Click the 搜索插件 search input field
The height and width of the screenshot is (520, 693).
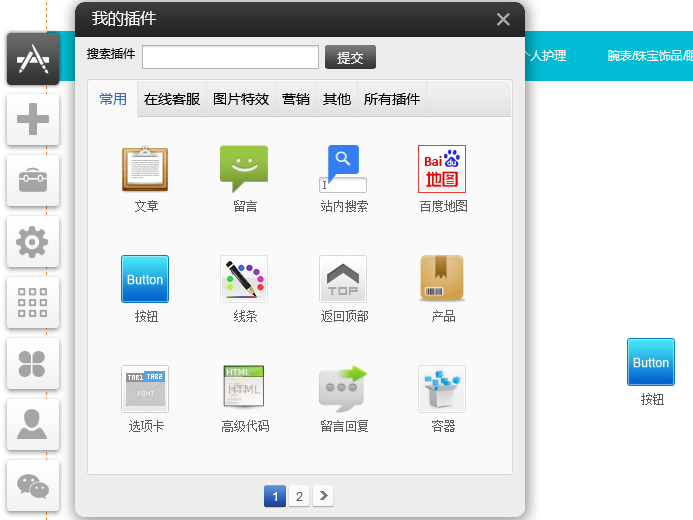(x=230, y=57)
